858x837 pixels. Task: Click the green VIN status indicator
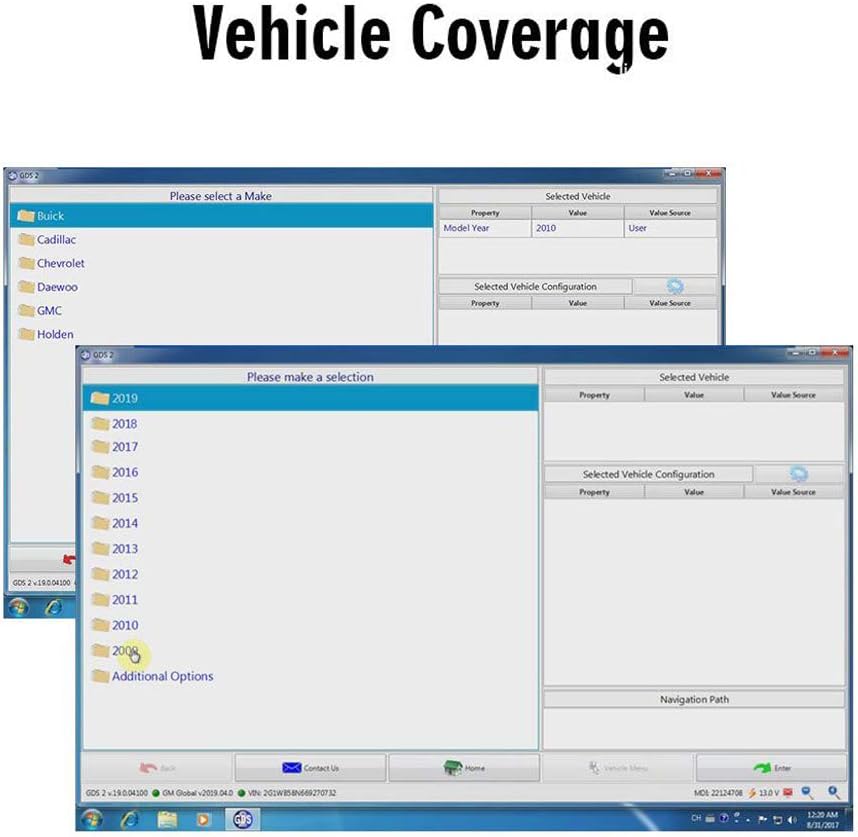pos(241,793)
